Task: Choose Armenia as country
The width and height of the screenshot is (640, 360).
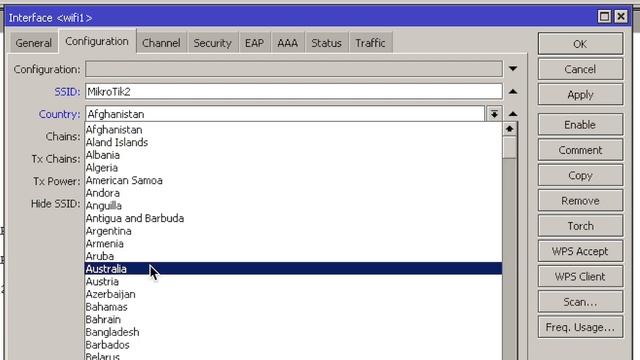Action: 293,244
